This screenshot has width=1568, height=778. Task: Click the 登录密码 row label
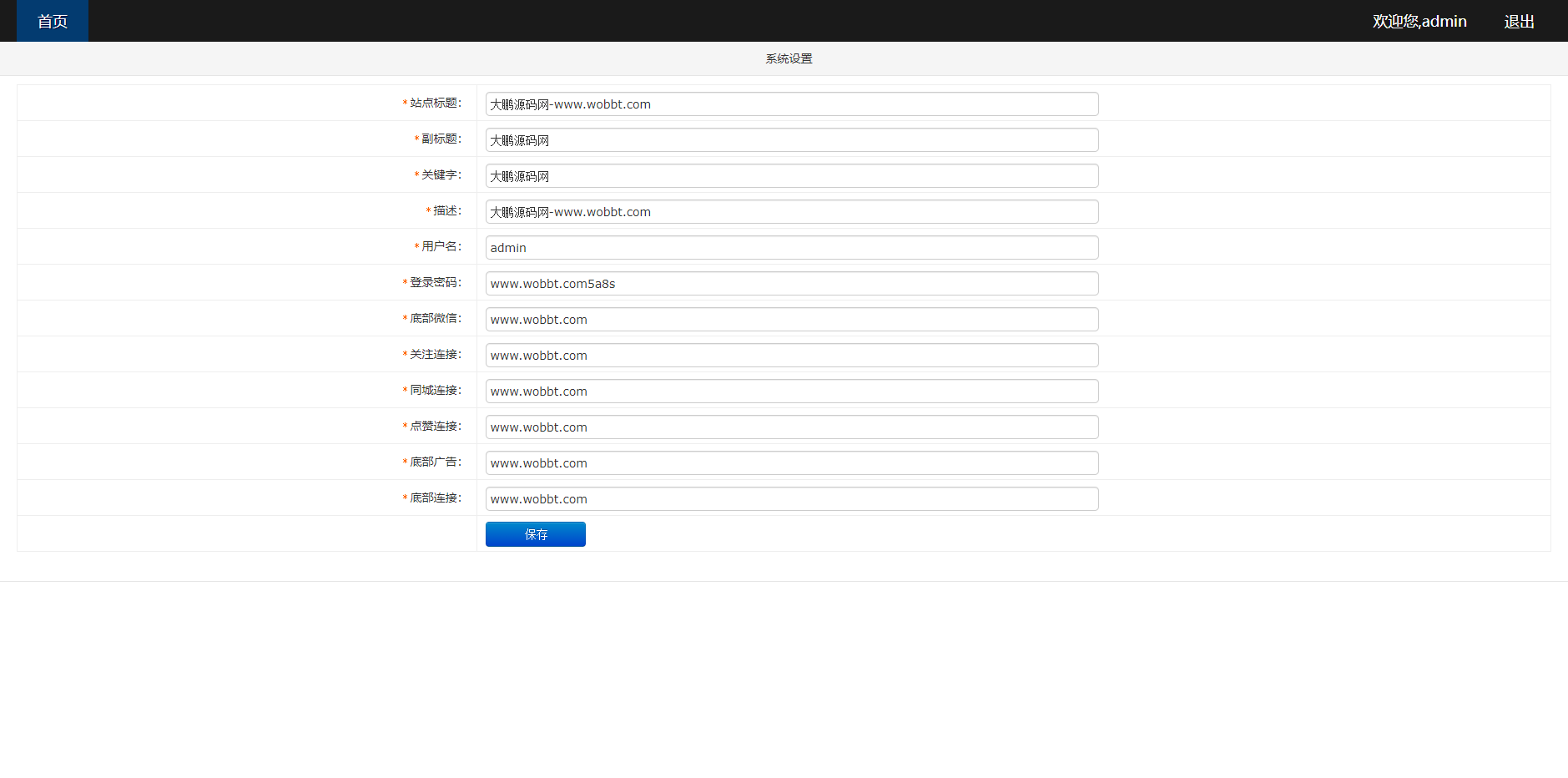point(433,282)
